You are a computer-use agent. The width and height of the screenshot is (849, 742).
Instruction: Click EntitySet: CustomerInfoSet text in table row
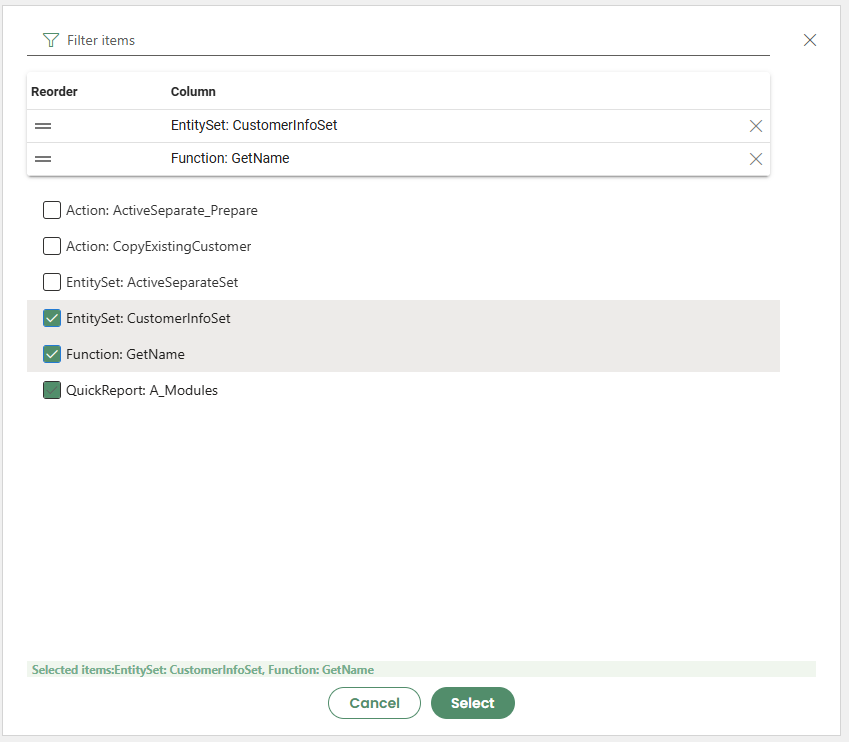point(261,126)
